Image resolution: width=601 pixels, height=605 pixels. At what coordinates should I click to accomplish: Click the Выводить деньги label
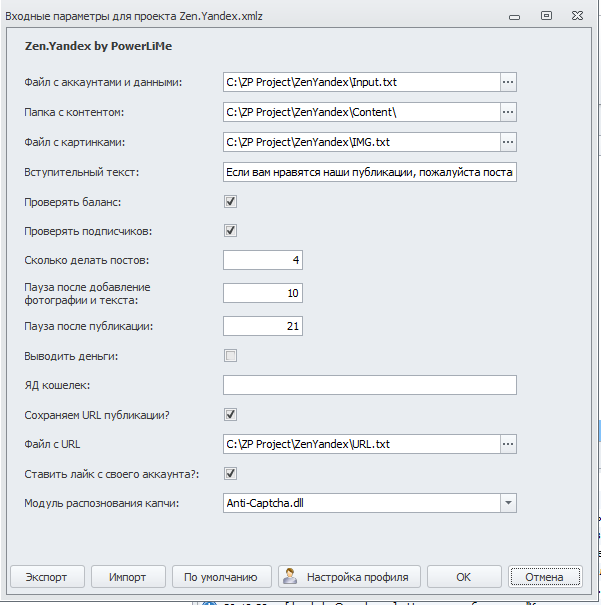[71, 356]
